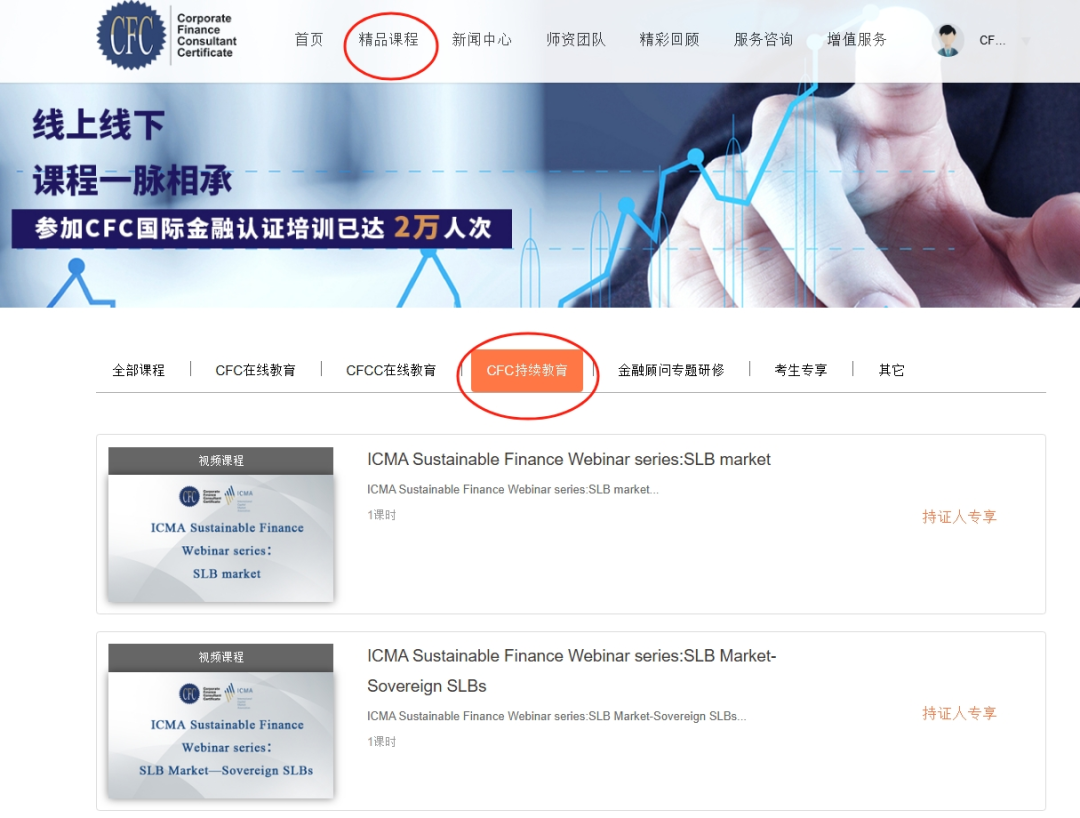1080x818 pixels.
Task: Select the CFCC在线教育 tab
Action: point(391,370)
